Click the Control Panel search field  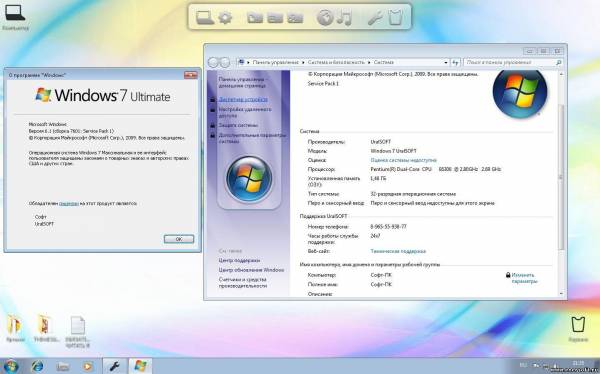pyautogui.click(x=513, y=62)
